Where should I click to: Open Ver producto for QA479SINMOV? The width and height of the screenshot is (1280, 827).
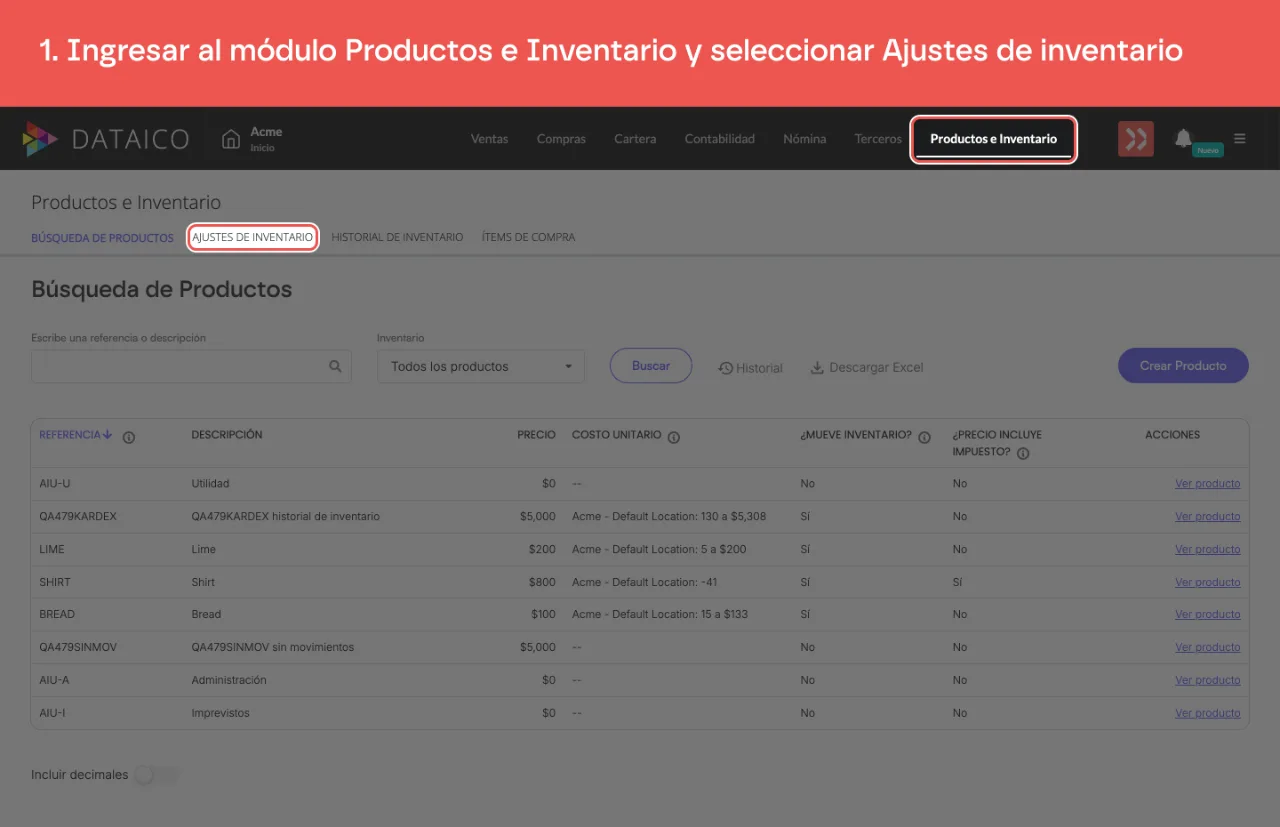[1207, 647]
